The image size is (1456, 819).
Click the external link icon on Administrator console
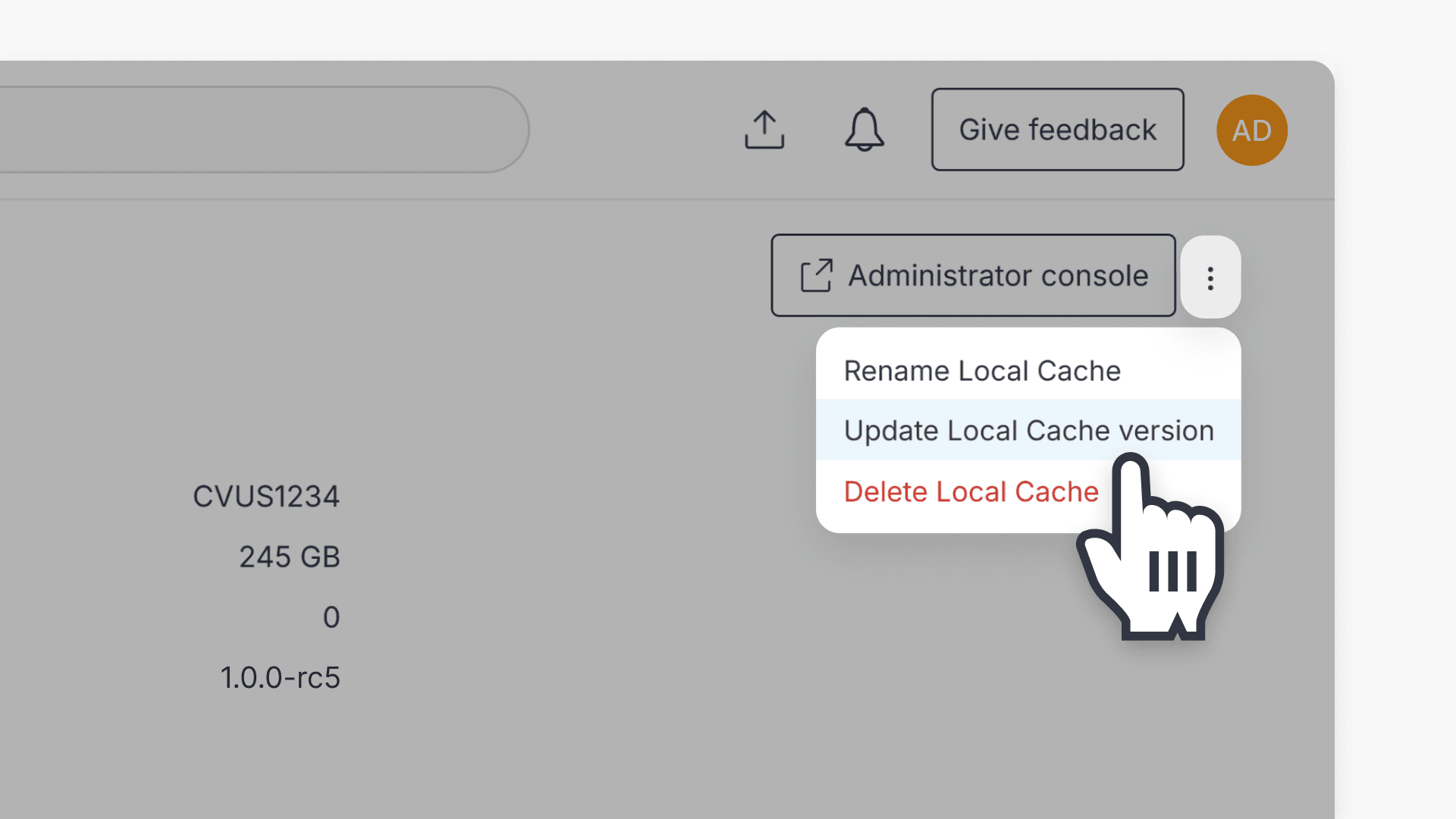(x=817, y=275)
